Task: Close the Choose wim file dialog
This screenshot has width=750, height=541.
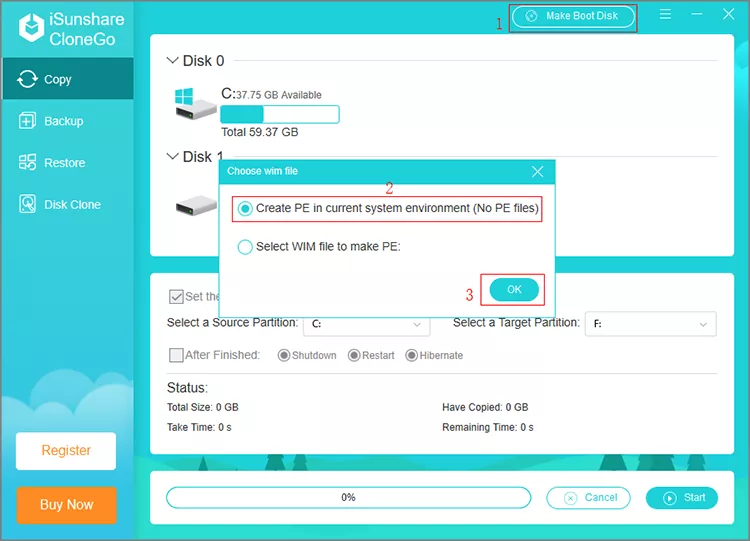Action: click(x=538, y=171)
